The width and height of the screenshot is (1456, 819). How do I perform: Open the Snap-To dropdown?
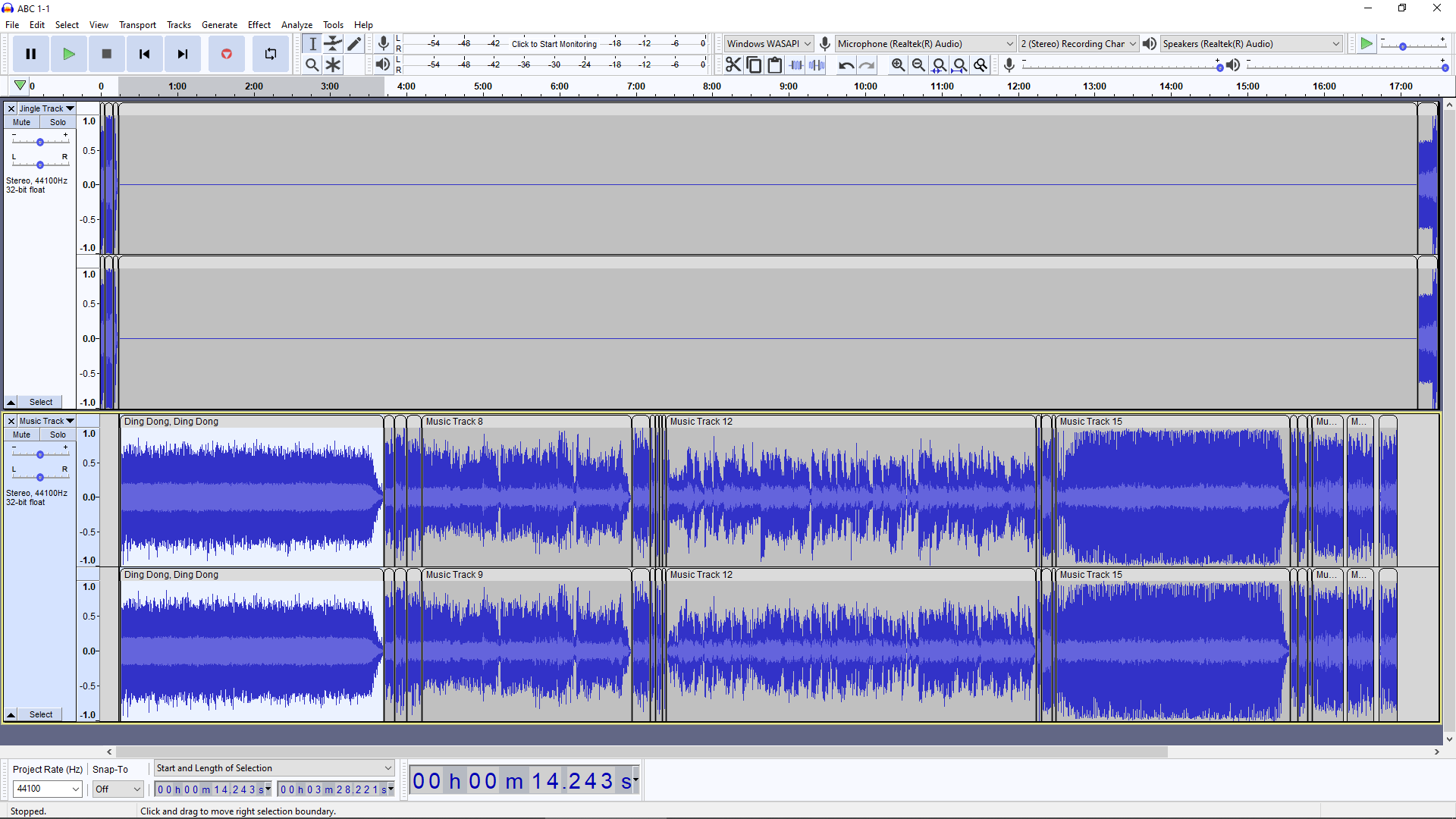pyautogui.click(x=118, y=789)
